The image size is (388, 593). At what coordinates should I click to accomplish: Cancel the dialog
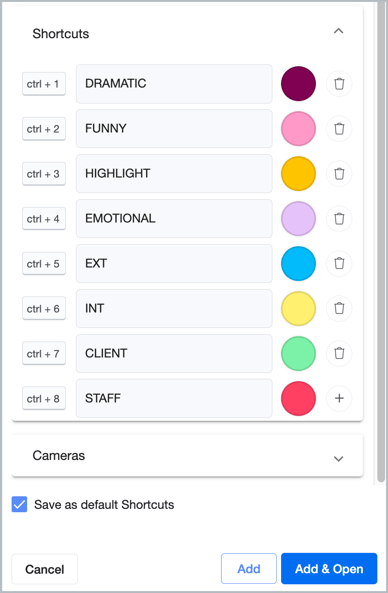(x=45, y=569)
